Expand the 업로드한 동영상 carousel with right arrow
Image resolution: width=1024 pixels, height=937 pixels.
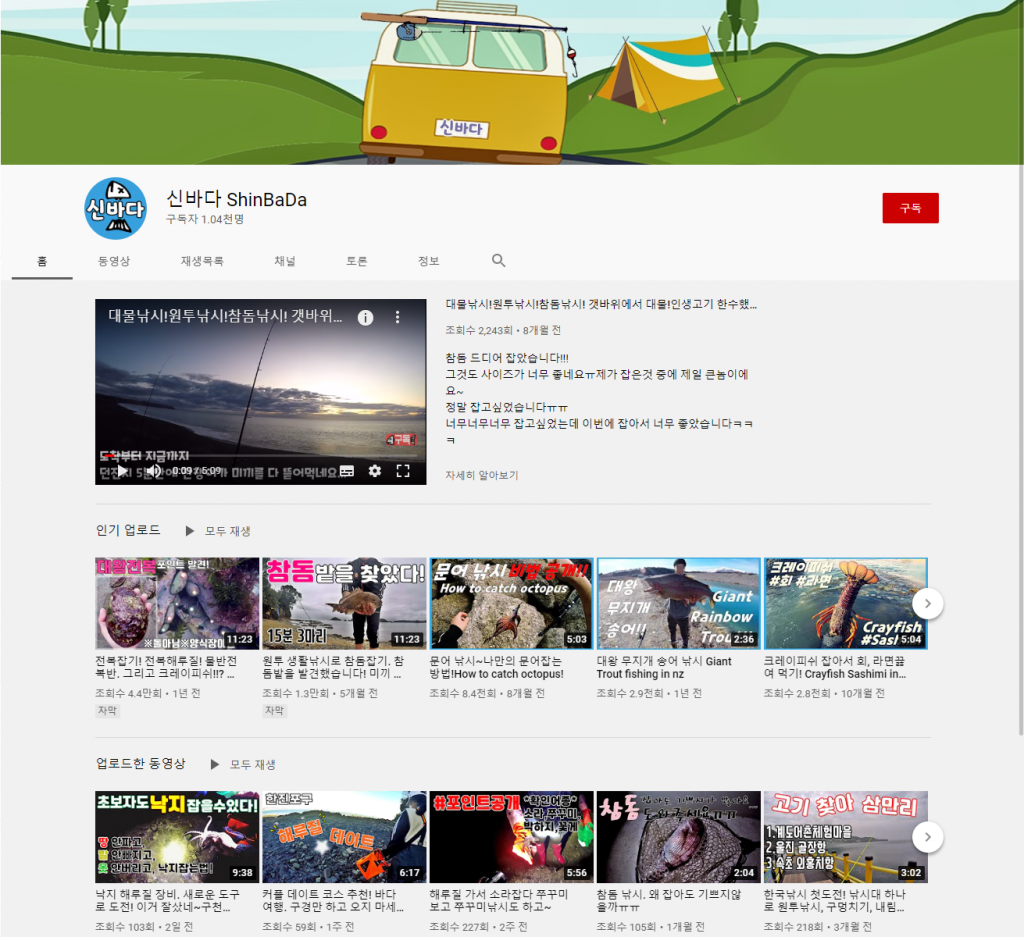click(x=927, y=838)
